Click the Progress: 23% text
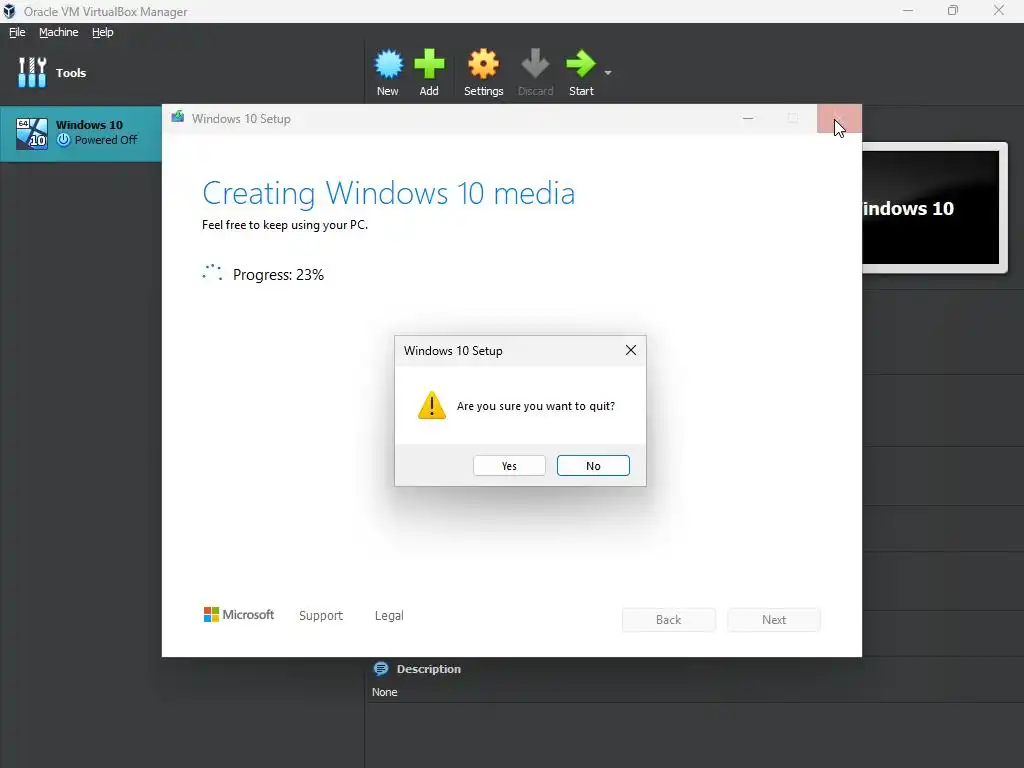Viewport: 1024px width, 768px height. tap(278, 275)
